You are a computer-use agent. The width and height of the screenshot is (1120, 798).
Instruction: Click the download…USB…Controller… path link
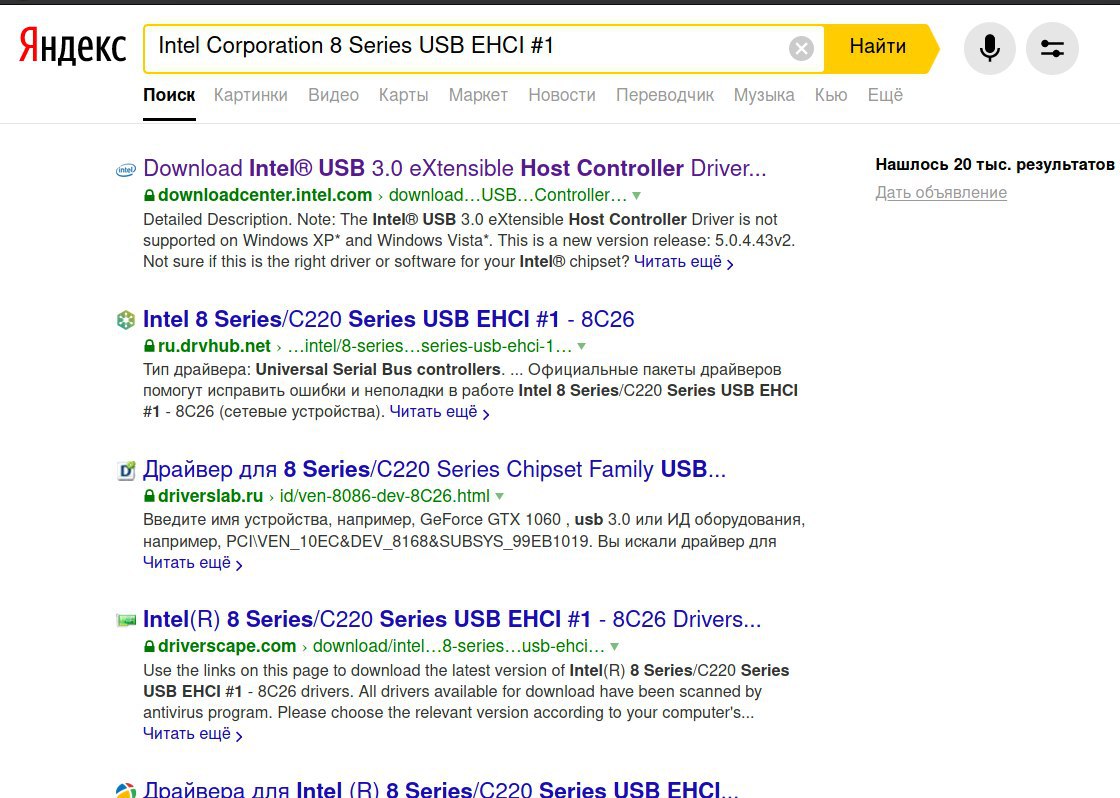508,195
